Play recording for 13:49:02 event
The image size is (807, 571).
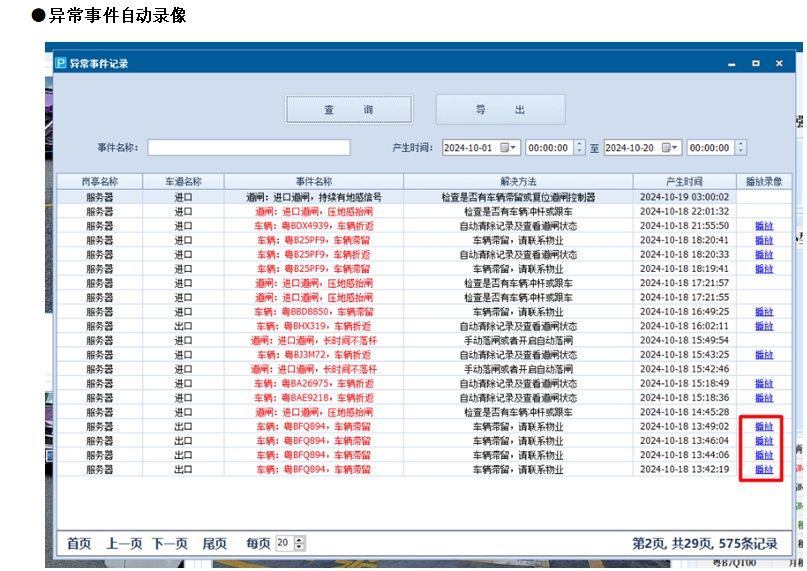tap(764, 427)
